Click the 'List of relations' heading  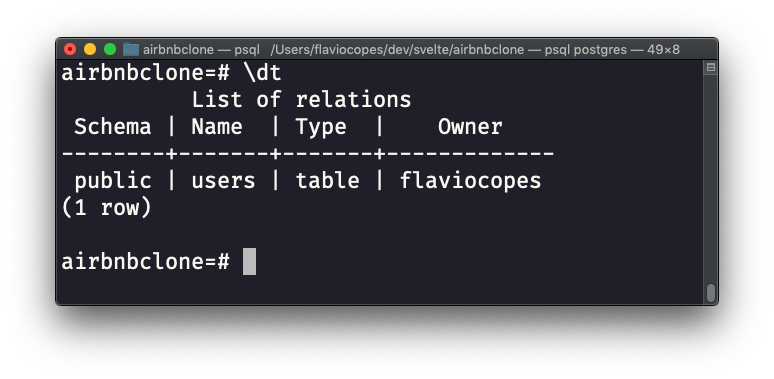coord(301,100)
